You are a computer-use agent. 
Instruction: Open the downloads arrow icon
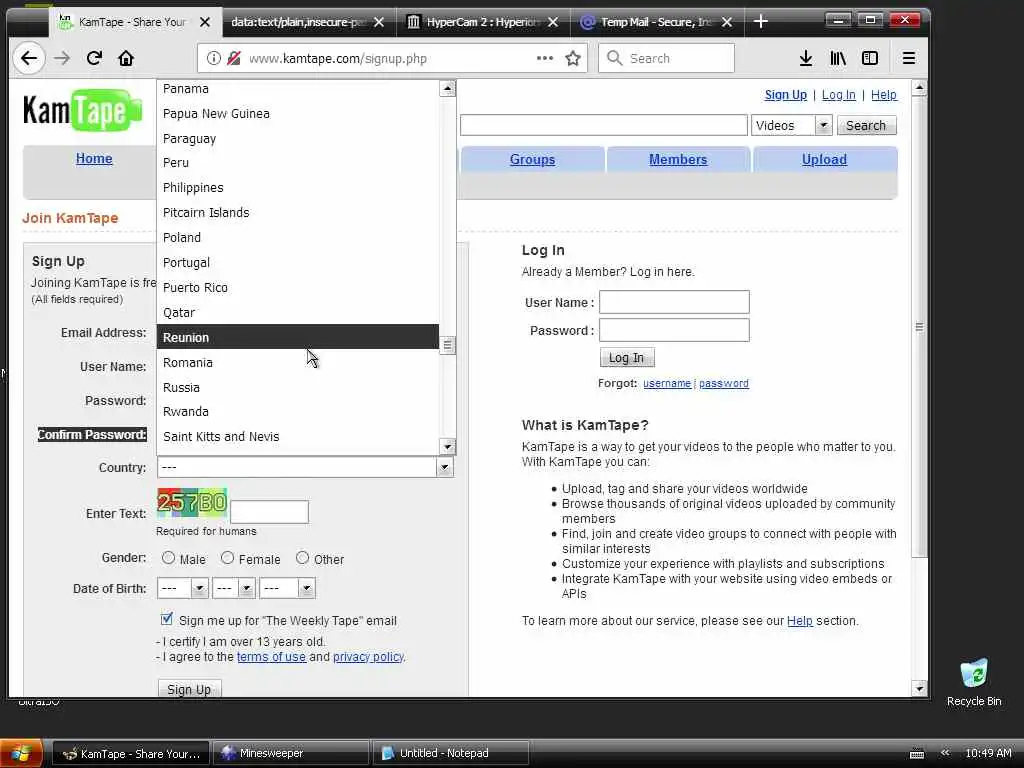(806, 58)
